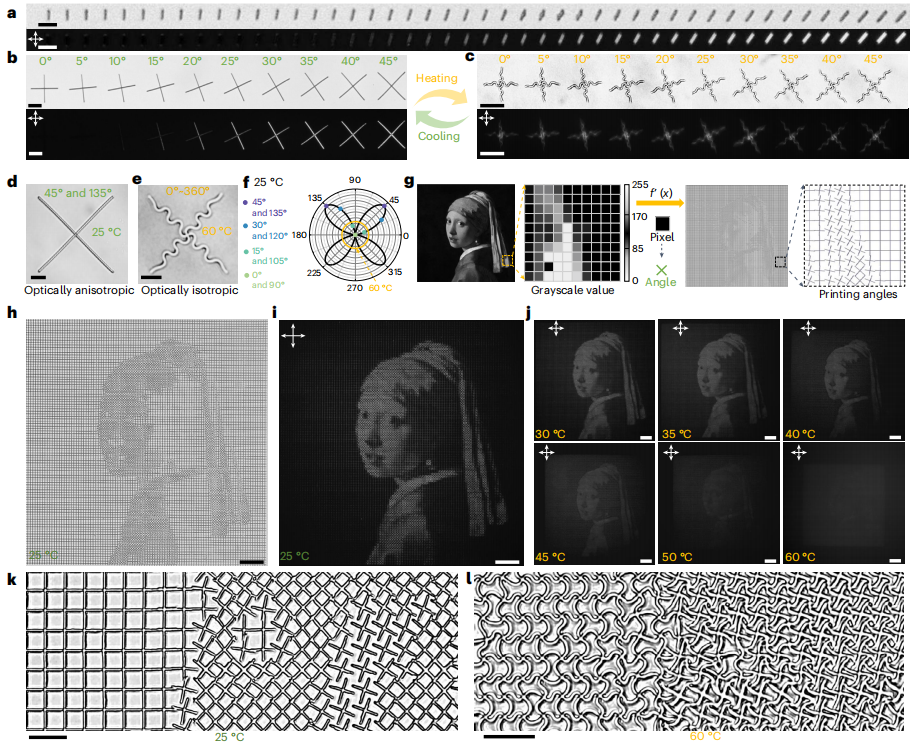Click crossed-polarizer icon in the 60 °C image
The image size is (913, 746).
click(799, 452)
